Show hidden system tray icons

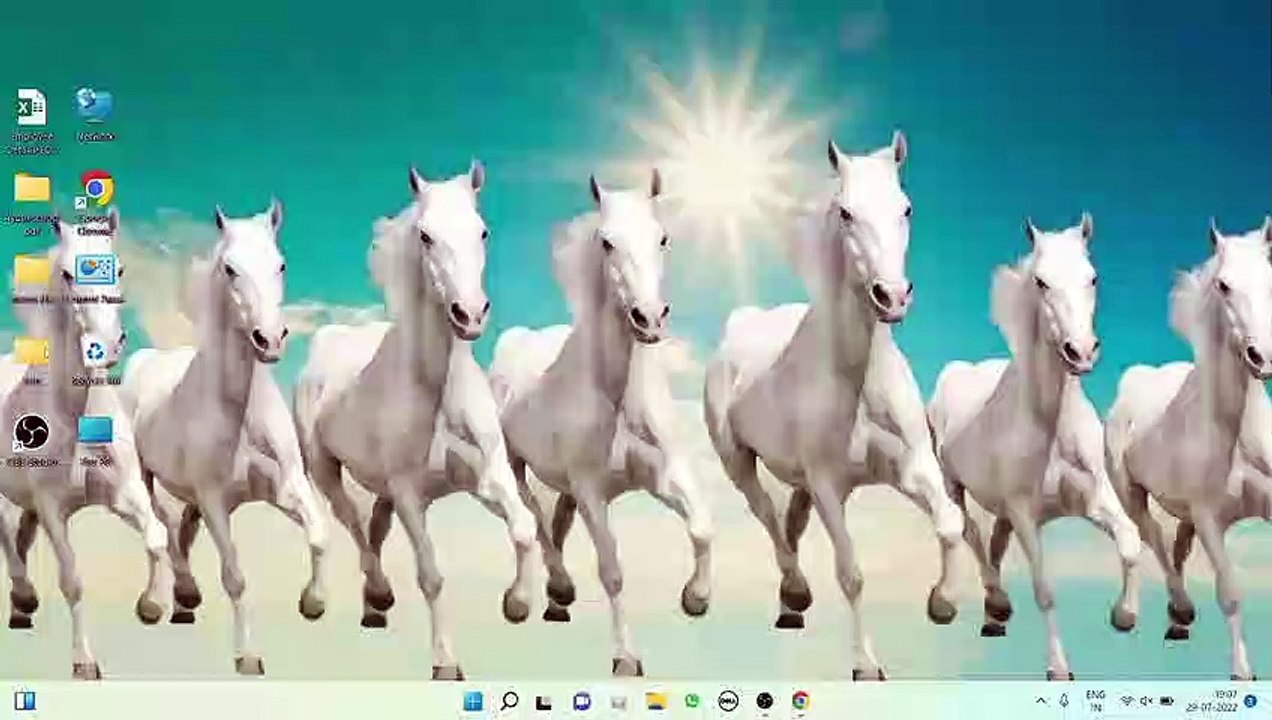(x=1041, y=701)
